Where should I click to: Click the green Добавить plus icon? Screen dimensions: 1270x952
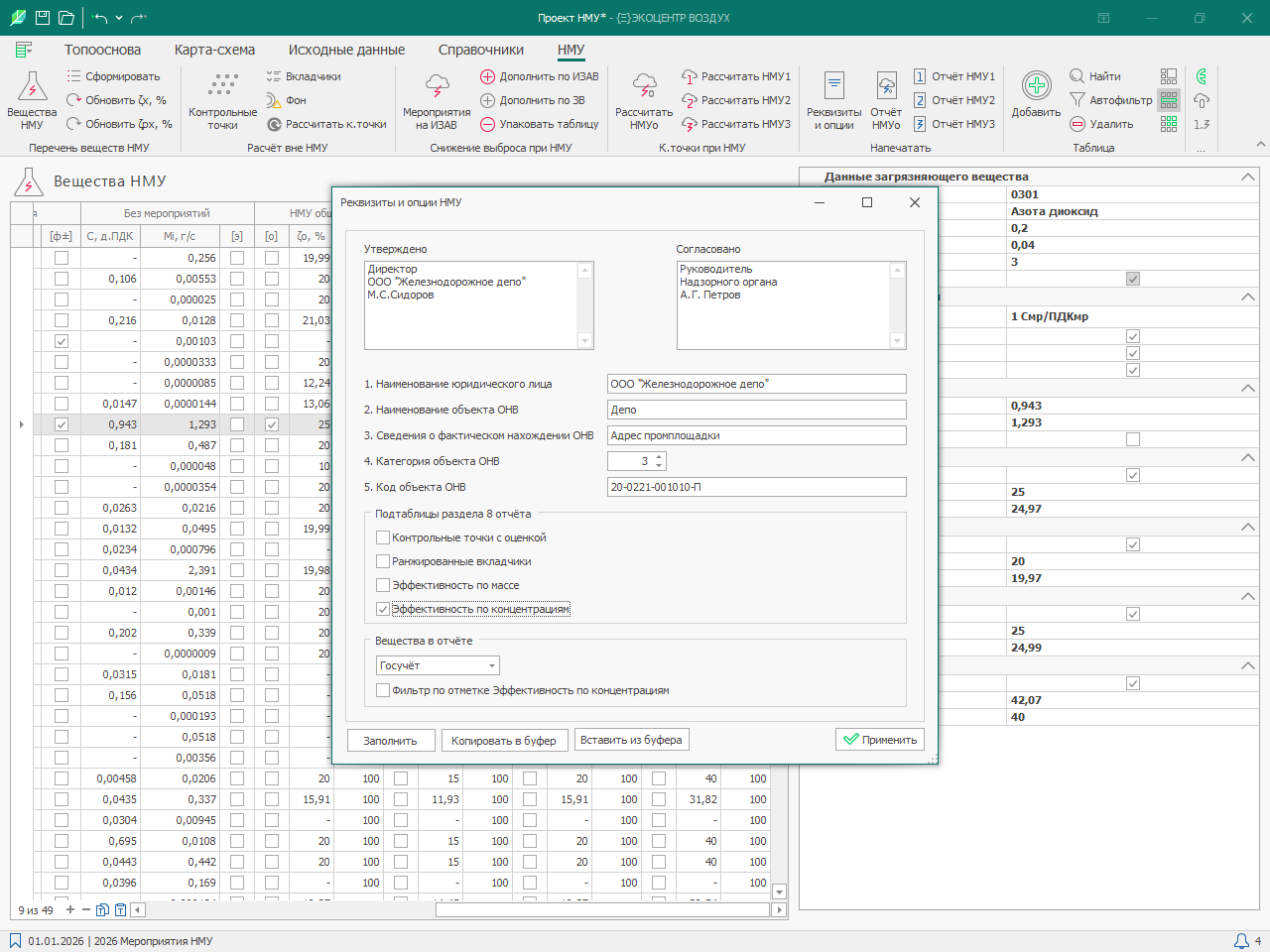[x=1036, y=87]
